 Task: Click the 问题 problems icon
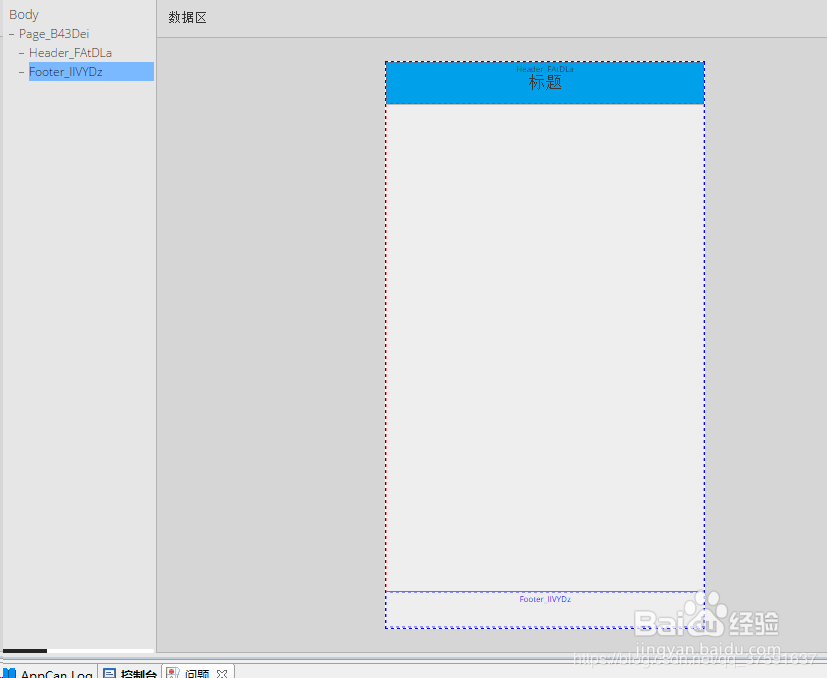point(172,673)
